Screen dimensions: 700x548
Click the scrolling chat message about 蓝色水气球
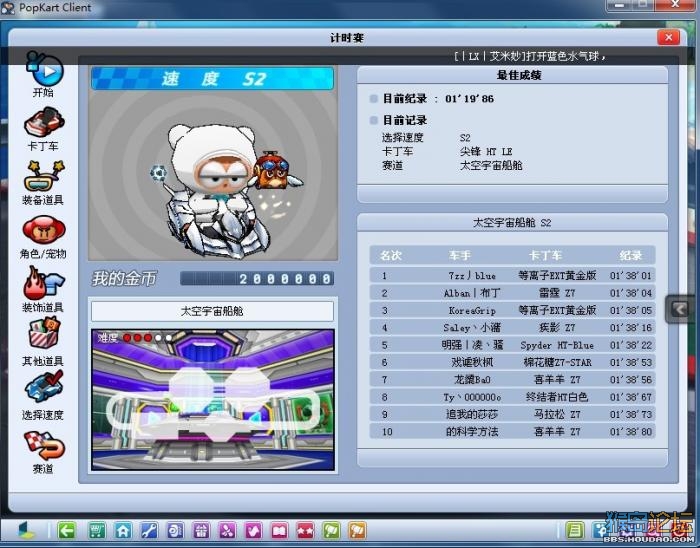tap(530, 56)
